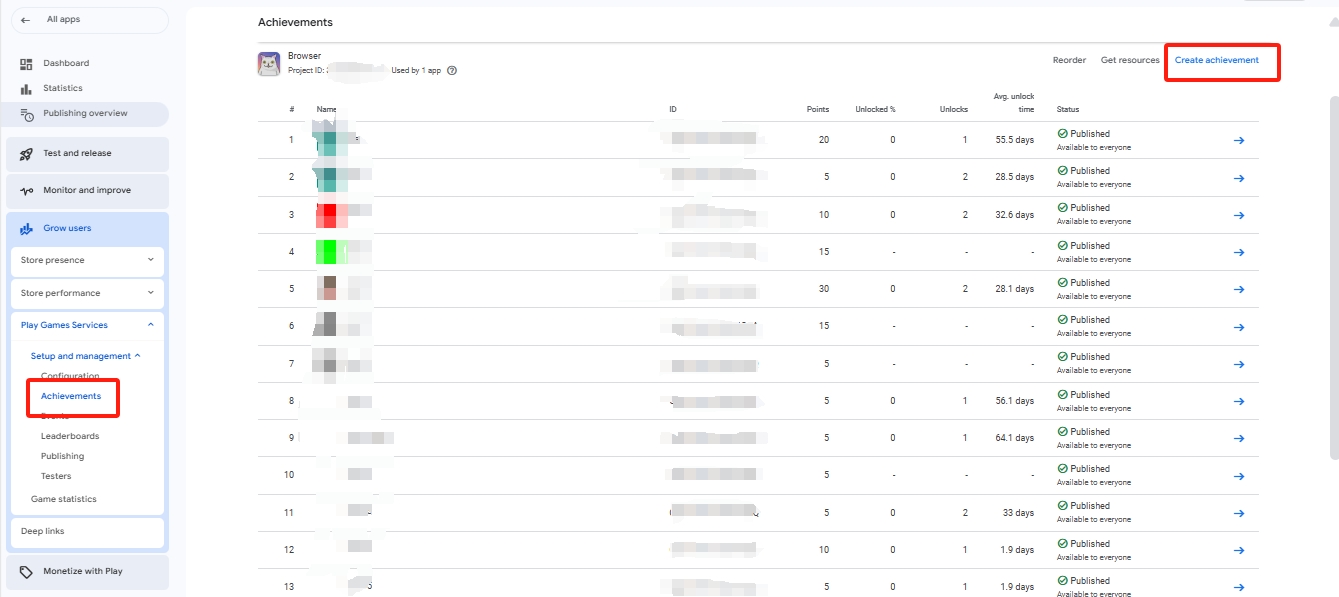Click 32.6 days cell
This screenshot has height=597, width=1339.
(1014, 215)
